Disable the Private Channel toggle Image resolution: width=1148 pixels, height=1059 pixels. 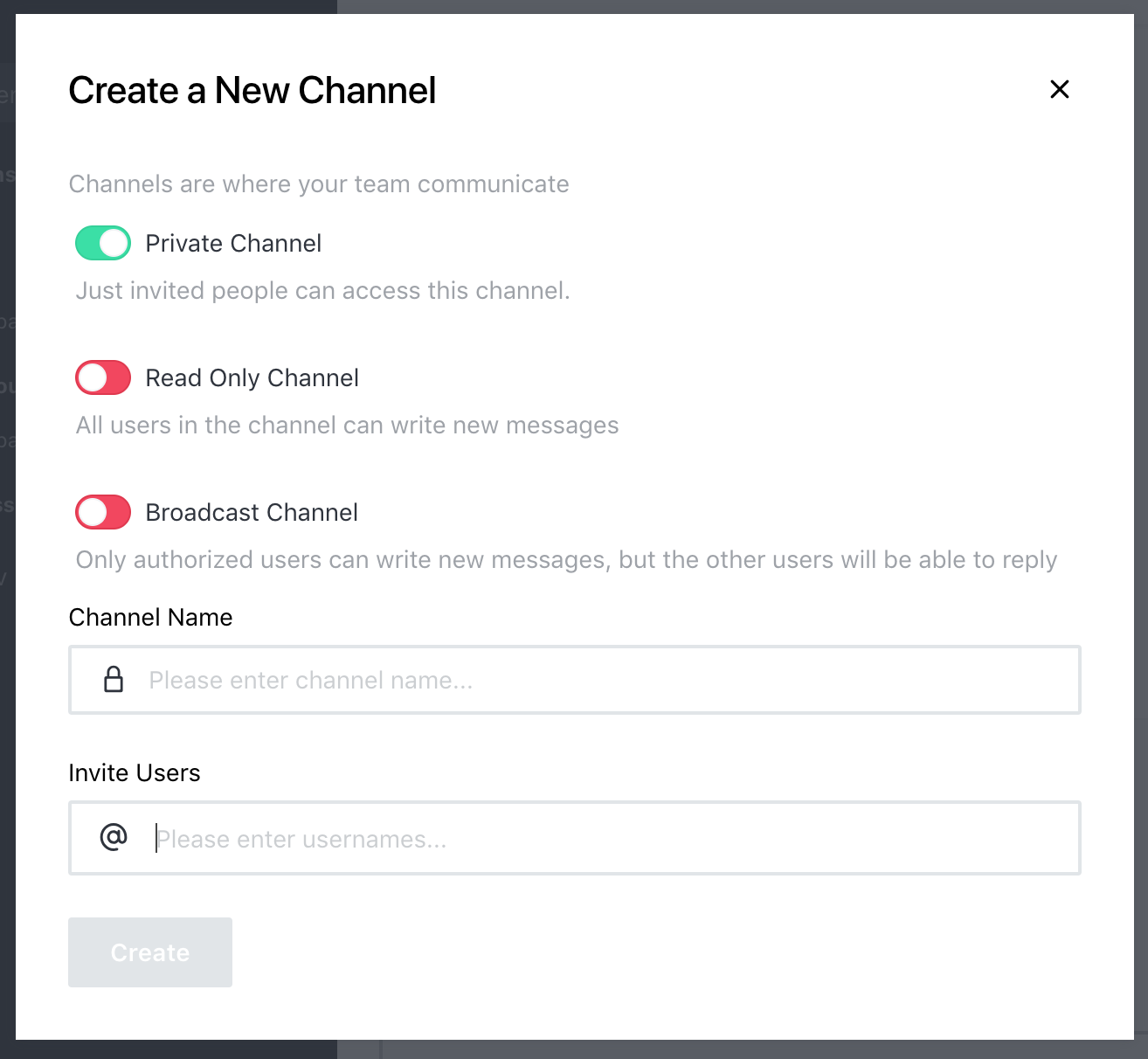point(102,243)
